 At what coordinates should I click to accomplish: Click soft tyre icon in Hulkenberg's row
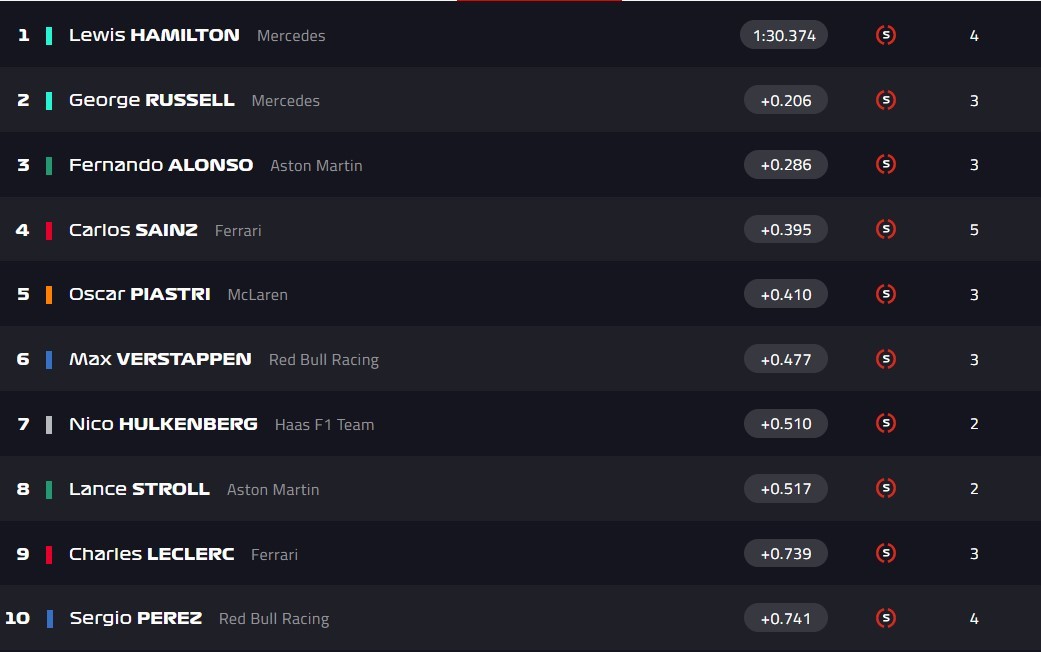click(x=885, y=424)
